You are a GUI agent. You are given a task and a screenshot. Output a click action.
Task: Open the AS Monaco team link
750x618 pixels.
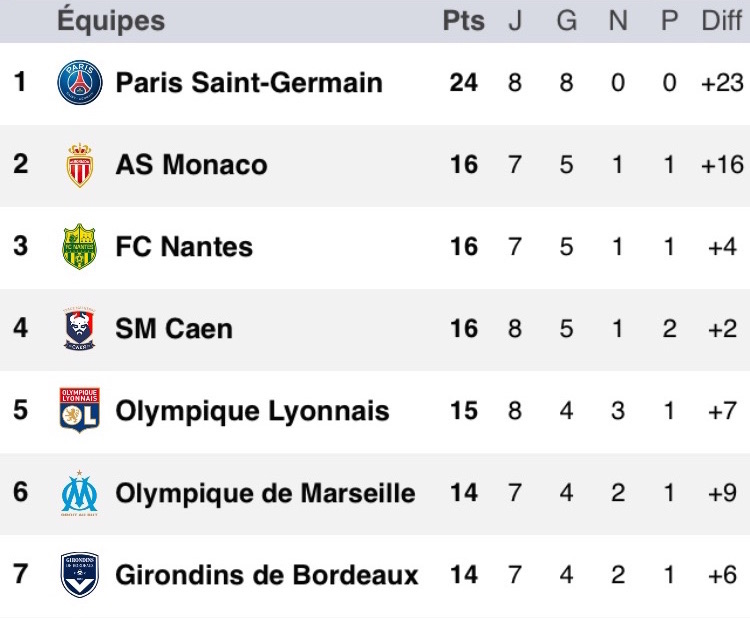pos(191,165)
